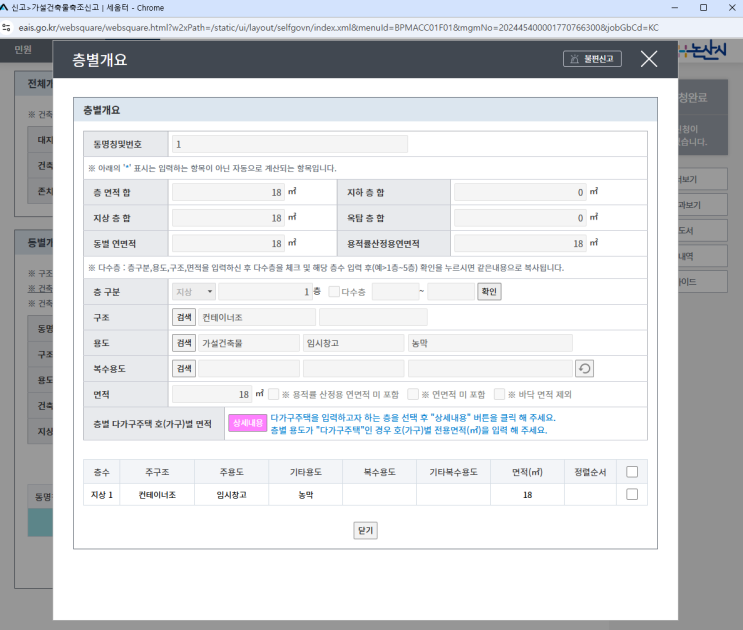
Task: Click the 컨테이너조 cell in the table row
Action: click(x=157, y=495)
